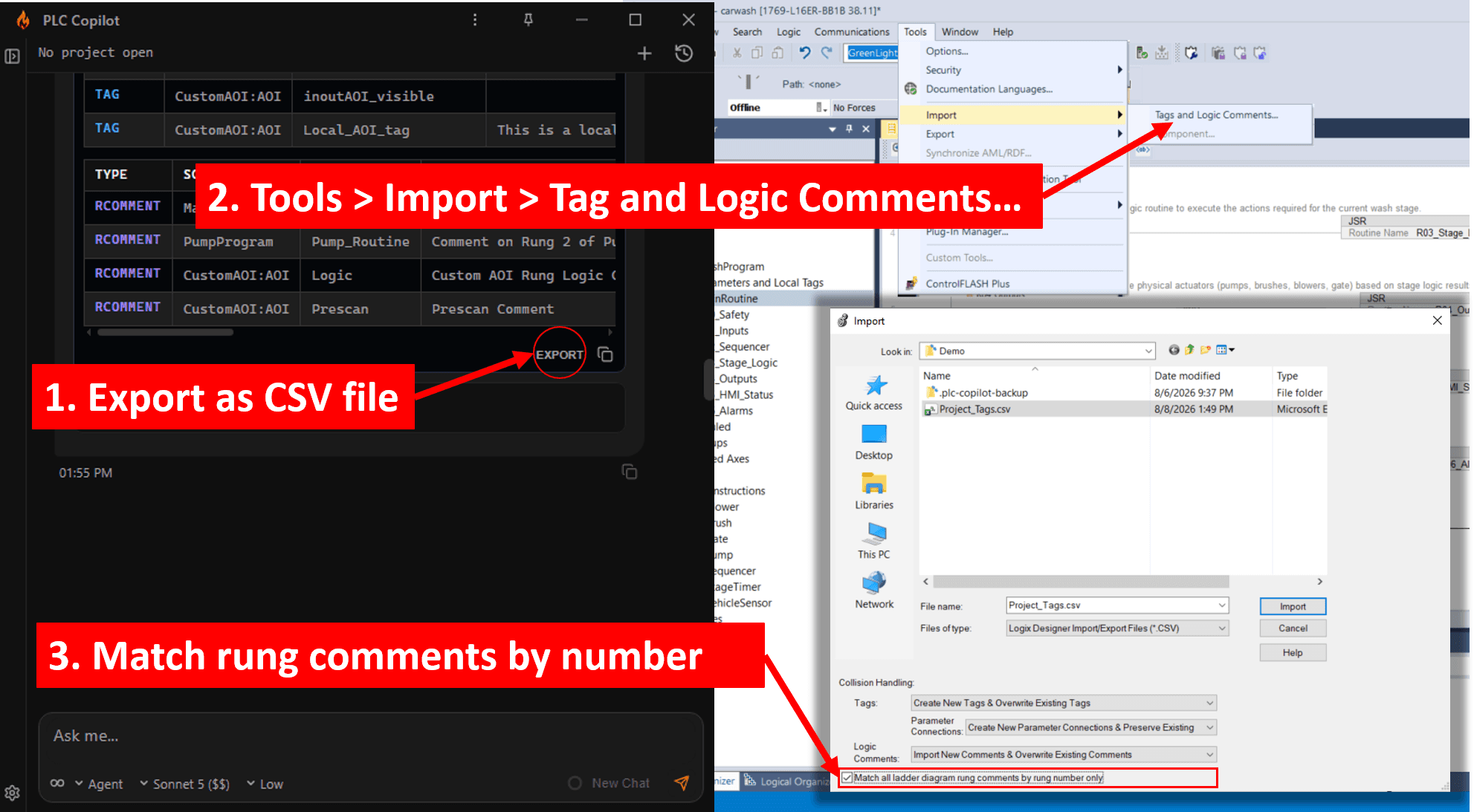
Task: Open the Tools menu in Logix Designer
Action: pyautogui.click(x=915, y=32)
